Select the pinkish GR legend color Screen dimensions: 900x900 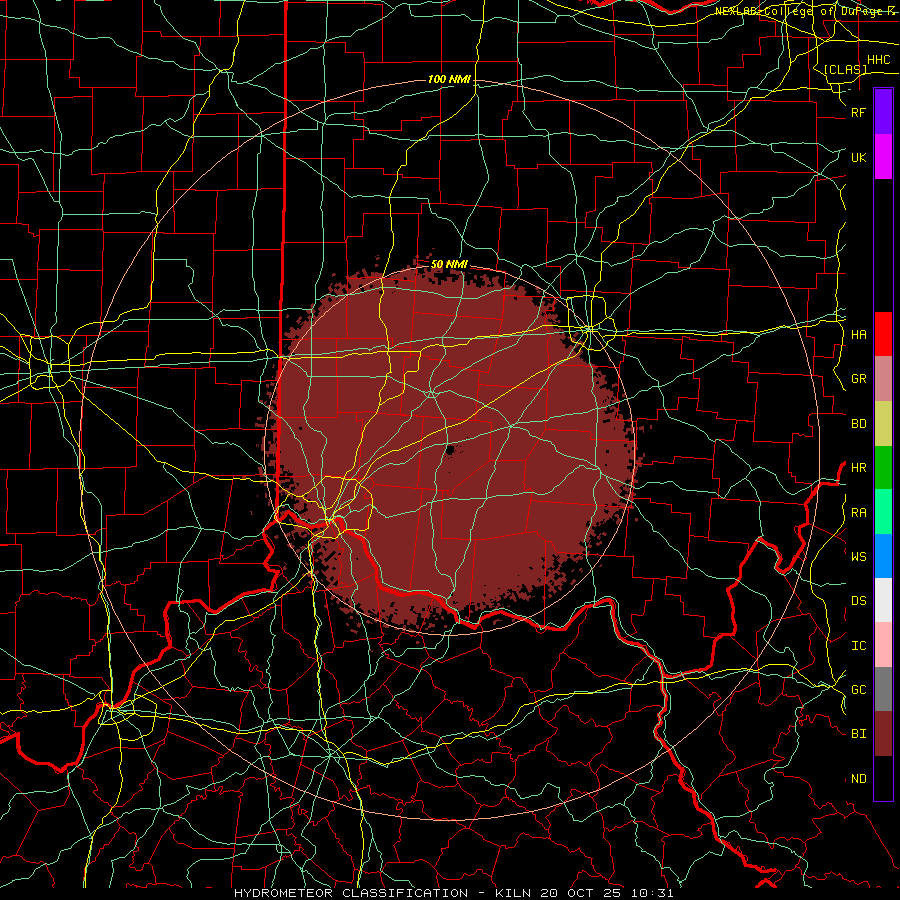coord(883,379)
